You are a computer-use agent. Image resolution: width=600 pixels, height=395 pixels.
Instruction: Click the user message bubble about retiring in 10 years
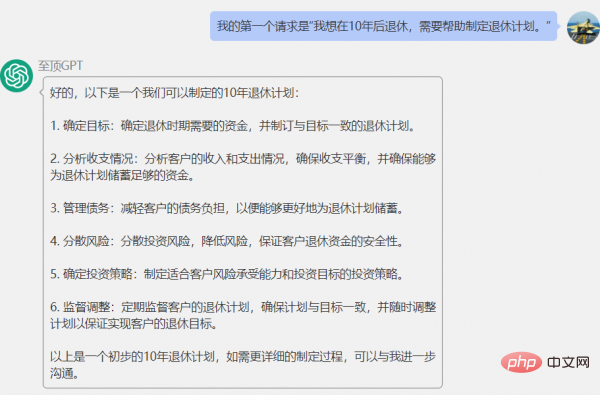point(383,26)
